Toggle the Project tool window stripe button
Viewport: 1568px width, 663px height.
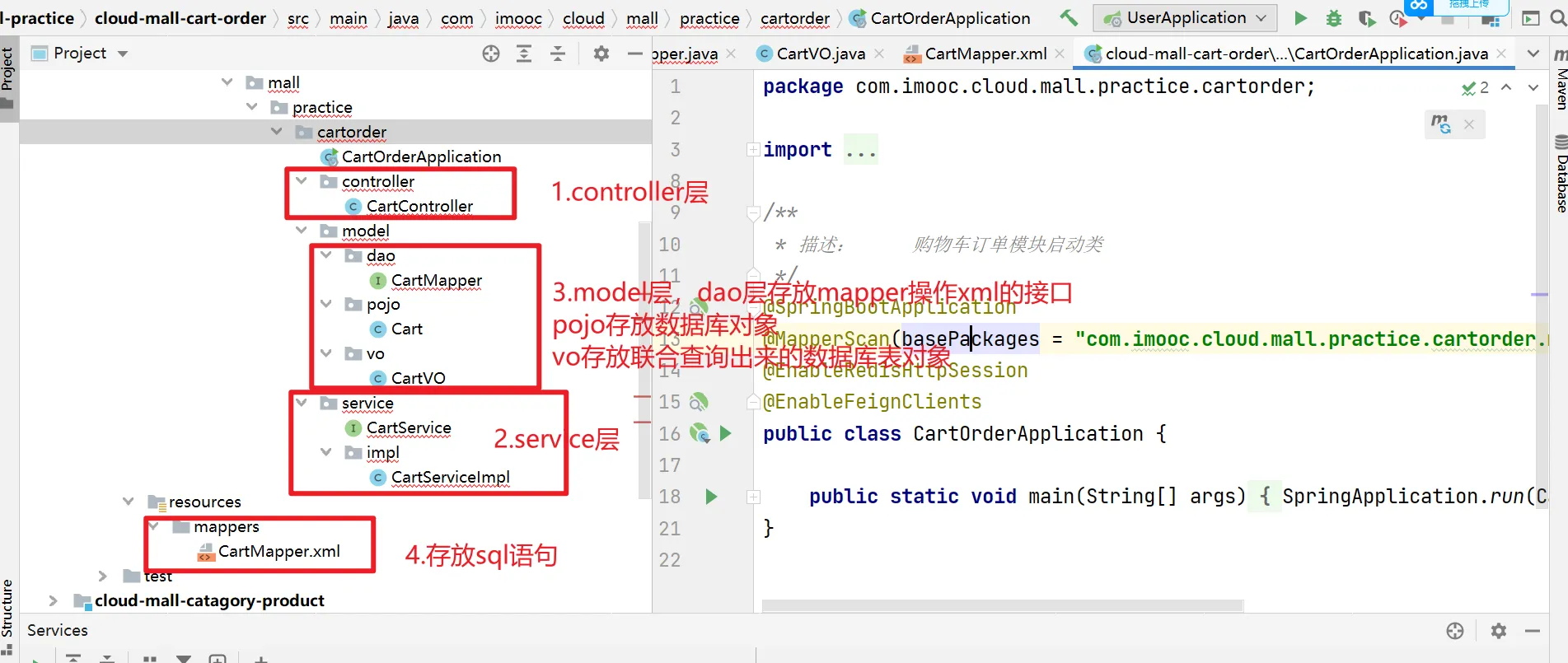(x=8, y=78)
